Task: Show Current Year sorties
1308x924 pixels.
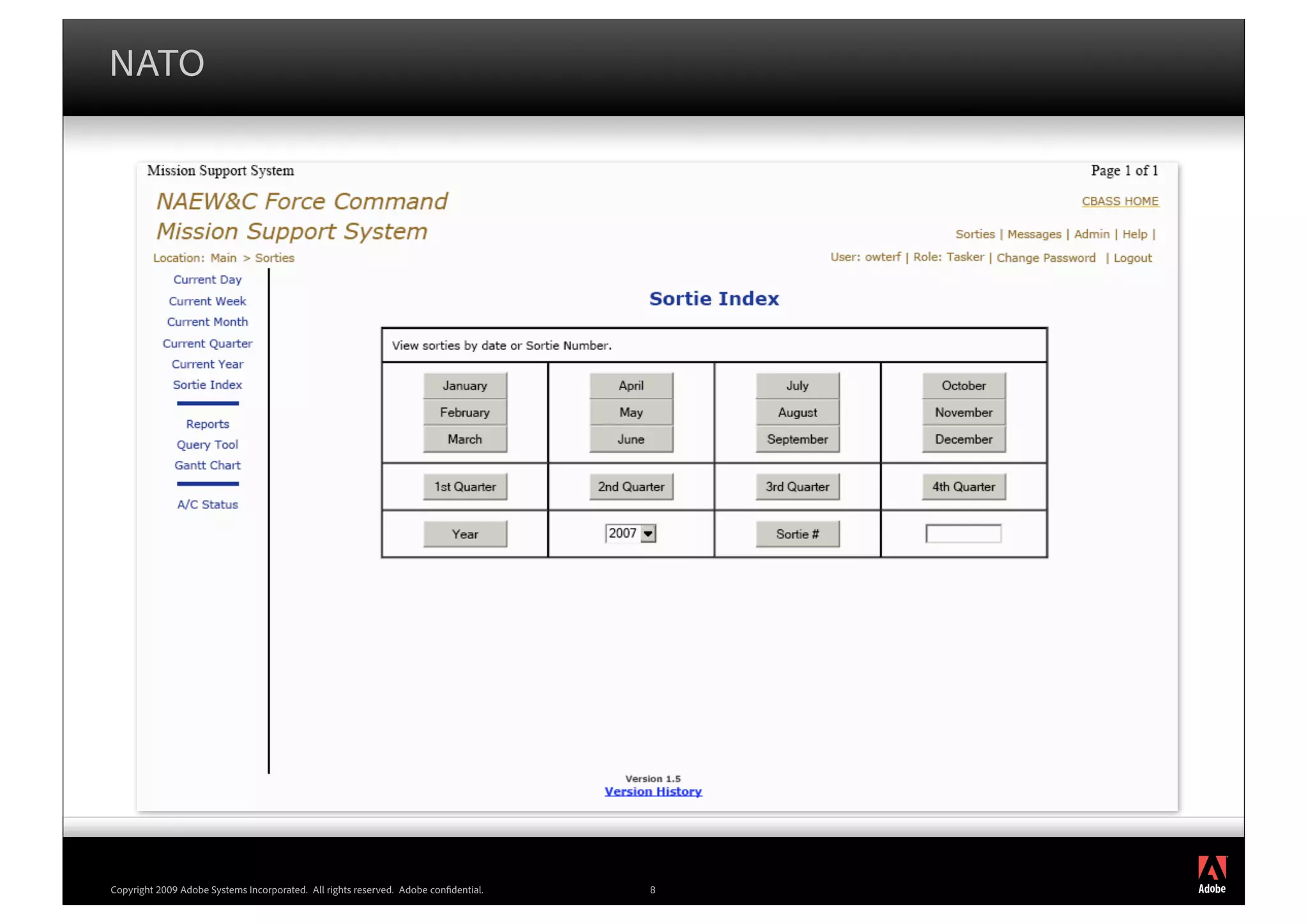Action: click(x=207, y=365)
